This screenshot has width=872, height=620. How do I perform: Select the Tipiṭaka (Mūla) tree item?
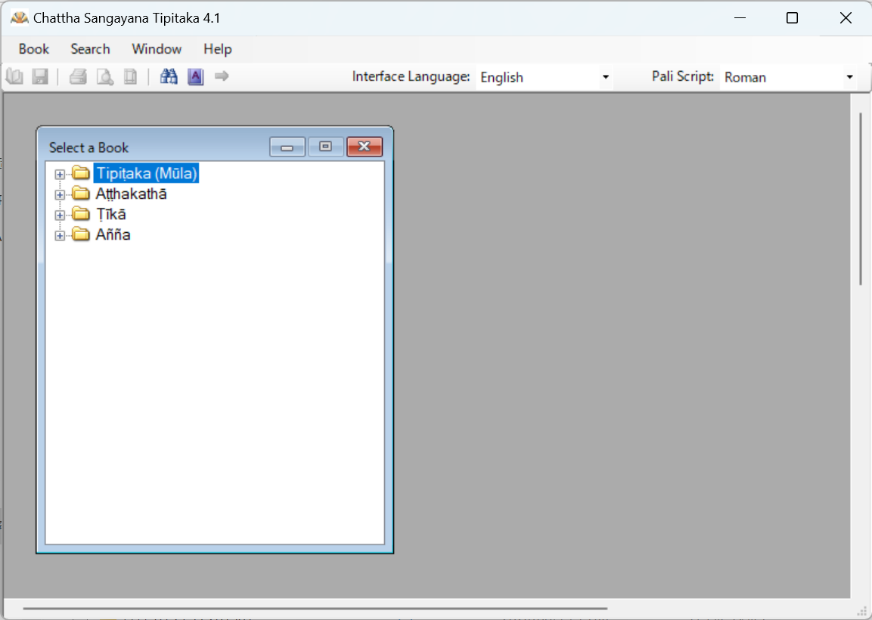coord(147,173)
